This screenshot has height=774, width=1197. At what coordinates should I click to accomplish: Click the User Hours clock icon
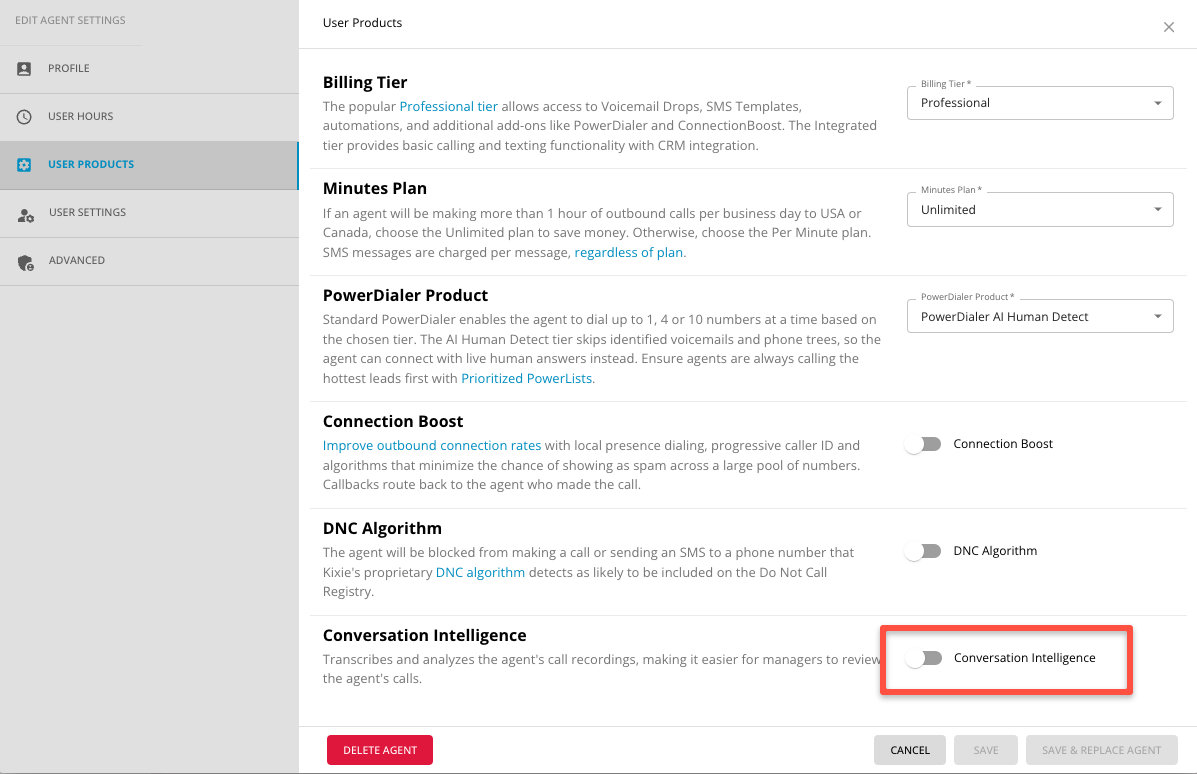(x=24, y=117)
